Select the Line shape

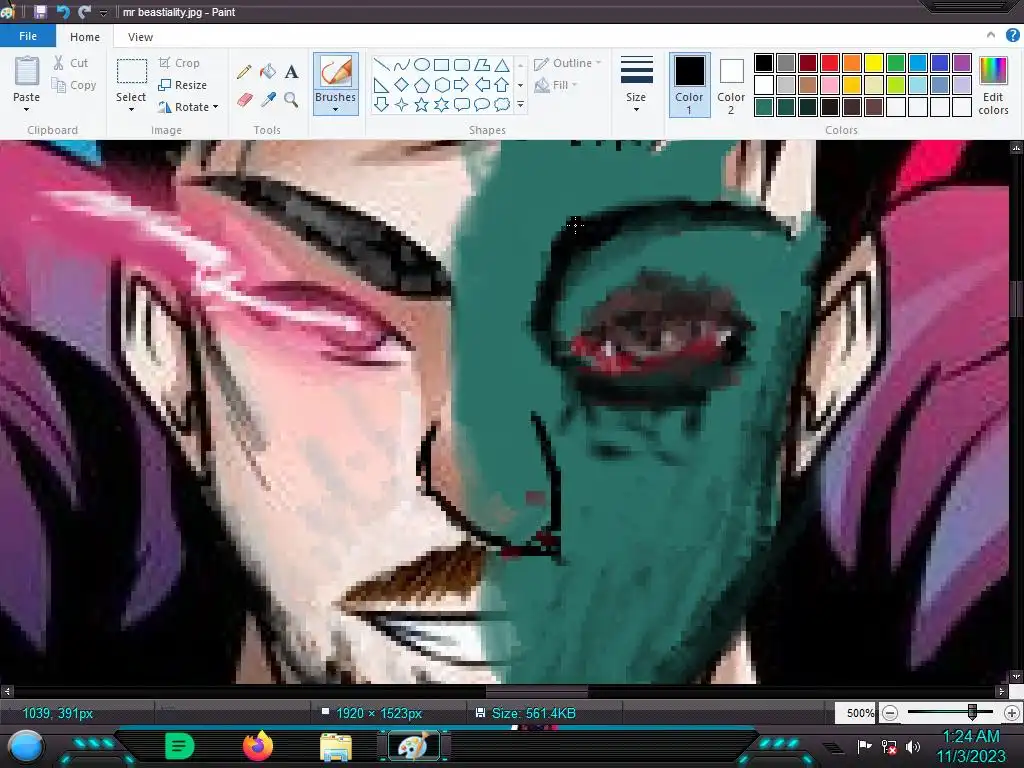[381, 65]
